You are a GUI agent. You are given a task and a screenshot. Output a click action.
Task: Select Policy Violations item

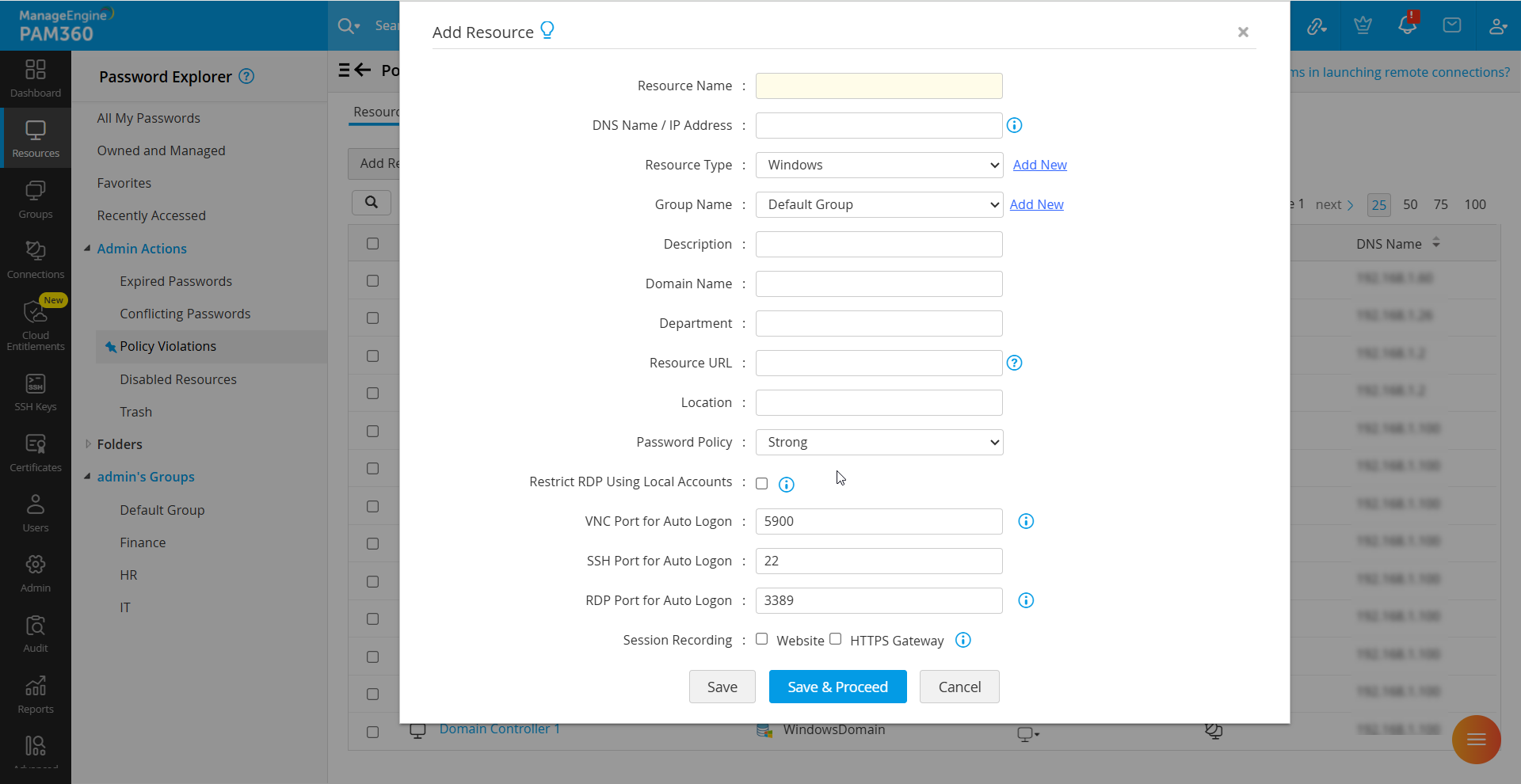pos(168,346)
